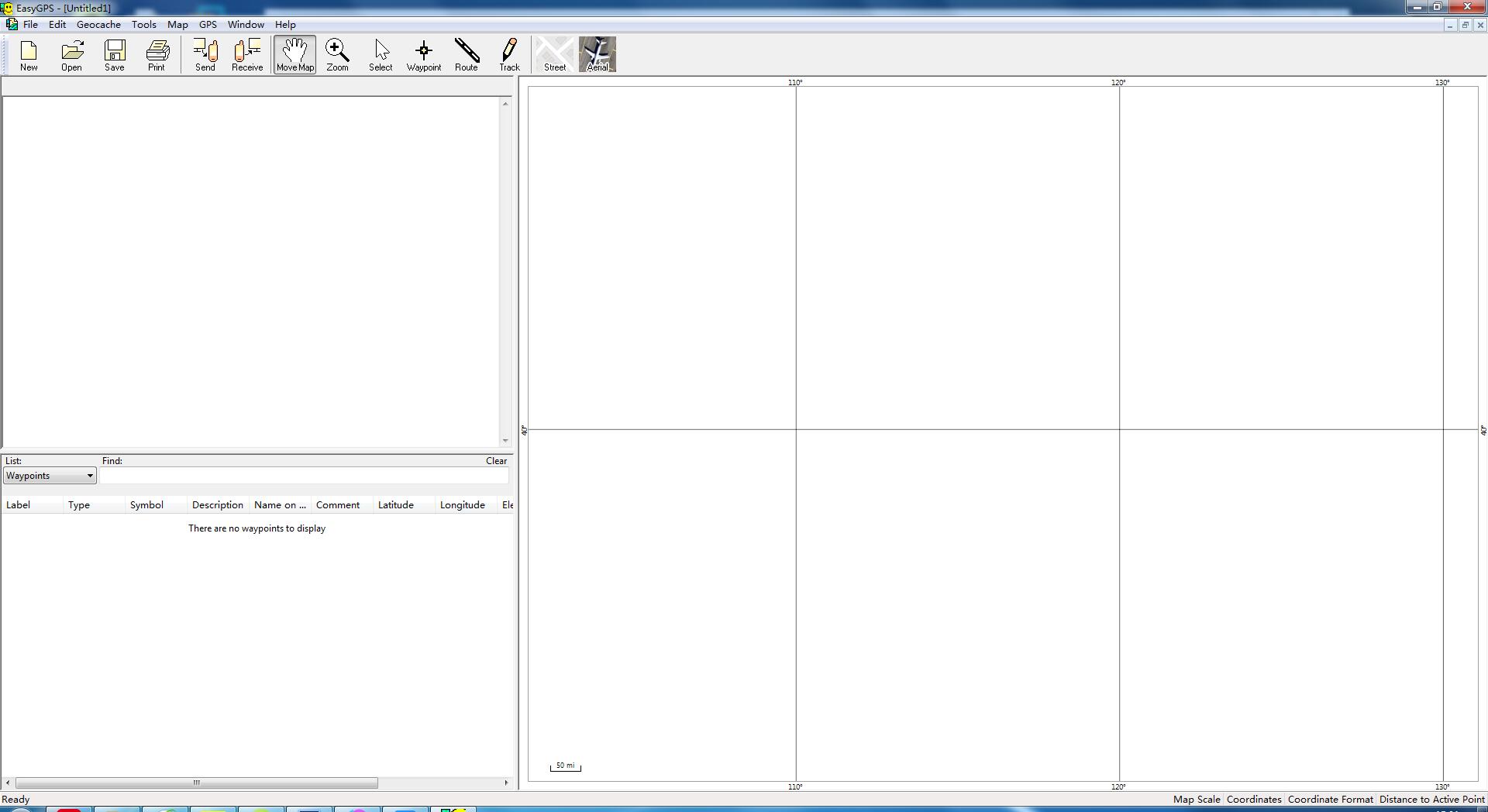
Task: Pick the Waypoint creation tool
Action: tap(424, 54)
